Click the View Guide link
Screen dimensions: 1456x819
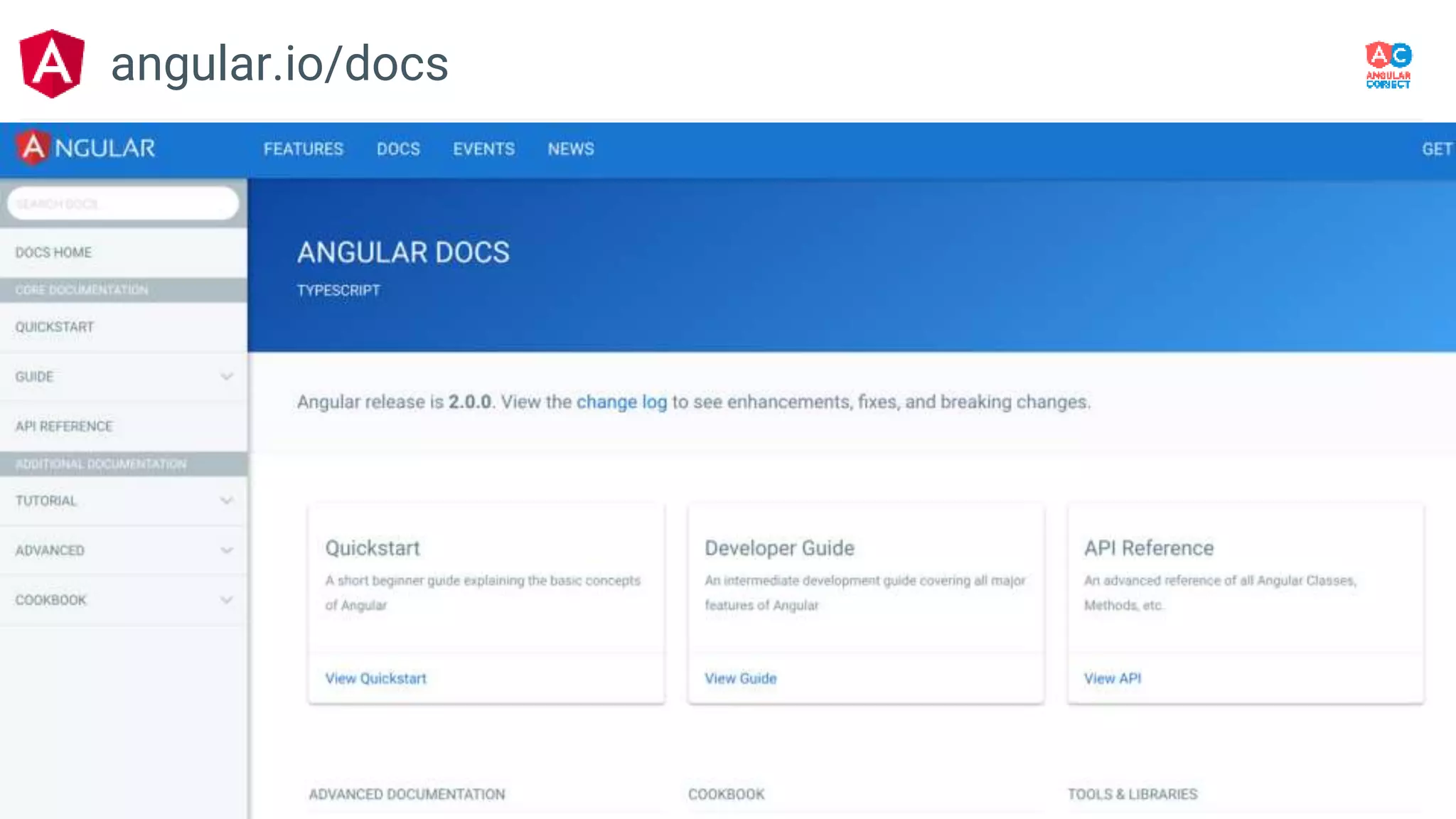tap(741, 678)
